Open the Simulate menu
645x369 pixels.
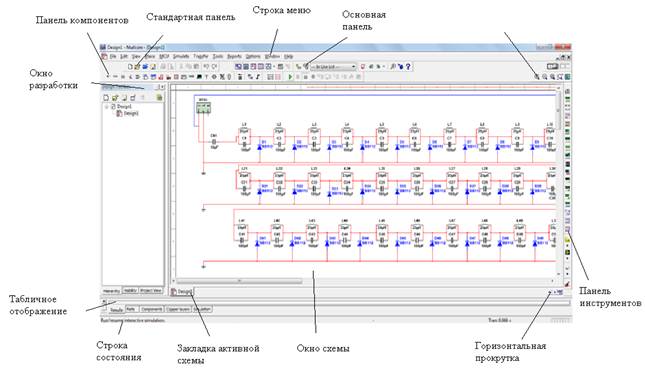point(181,56)
